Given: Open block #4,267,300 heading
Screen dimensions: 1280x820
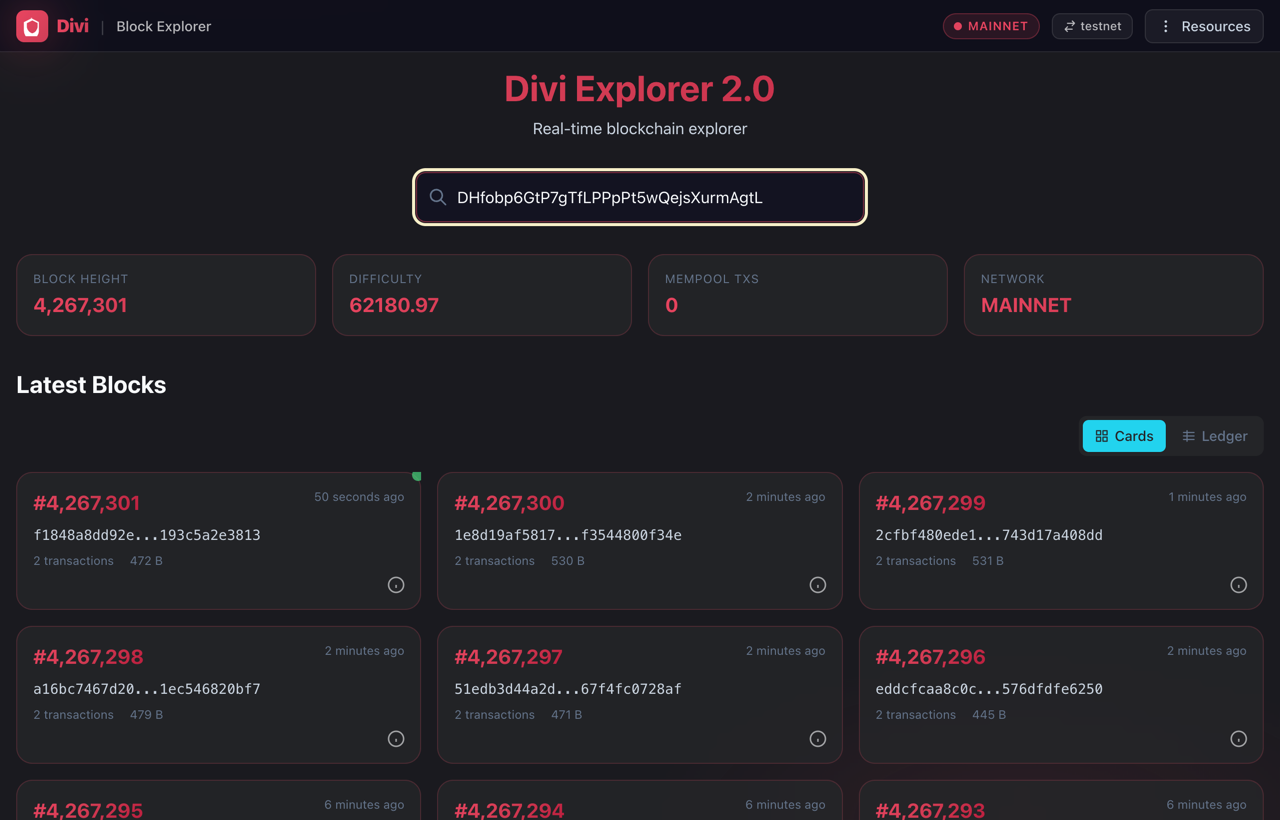Looking at the screenshot, I should (509, 503).
